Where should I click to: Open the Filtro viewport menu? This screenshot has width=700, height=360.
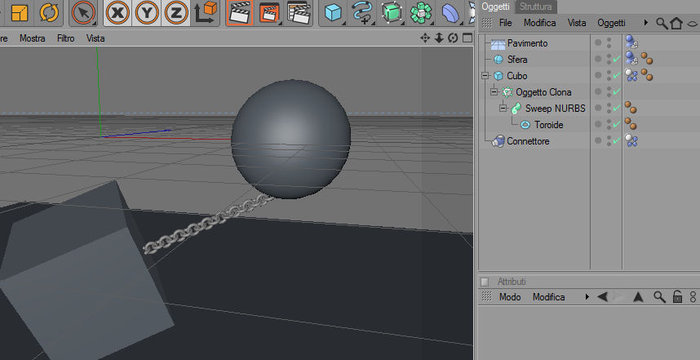[x=66, y=38]
